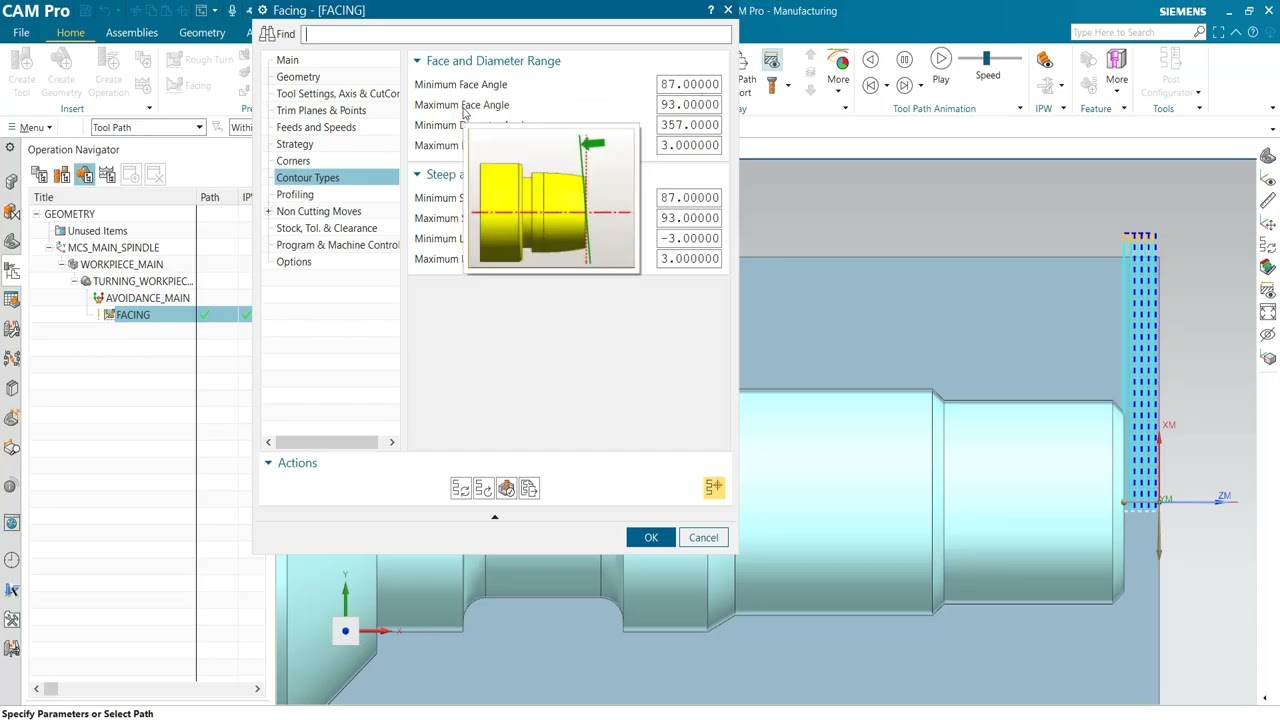Click the tool display cutter icon
This screenshot has height=720, width=1280.
tap(771, 86)
